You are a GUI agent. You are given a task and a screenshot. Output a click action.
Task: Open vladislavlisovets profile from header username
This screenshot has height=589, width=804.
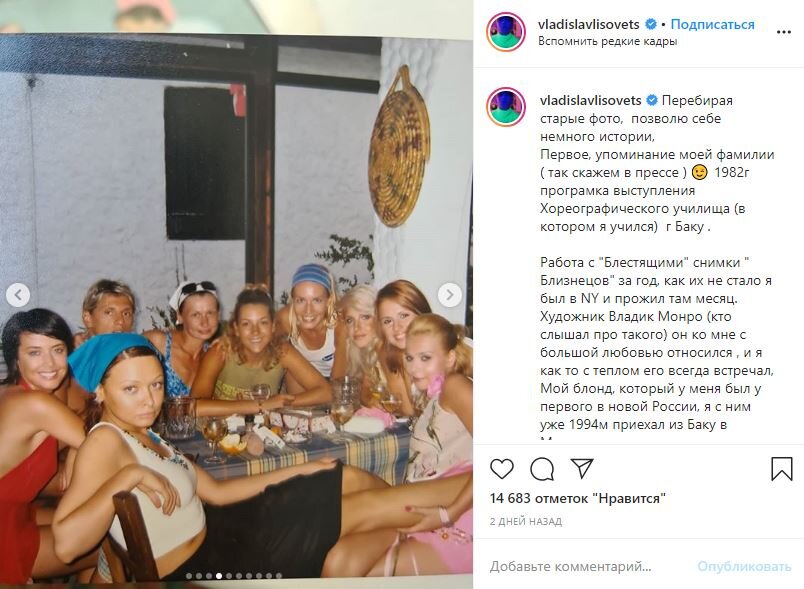(x=589, y=24)
